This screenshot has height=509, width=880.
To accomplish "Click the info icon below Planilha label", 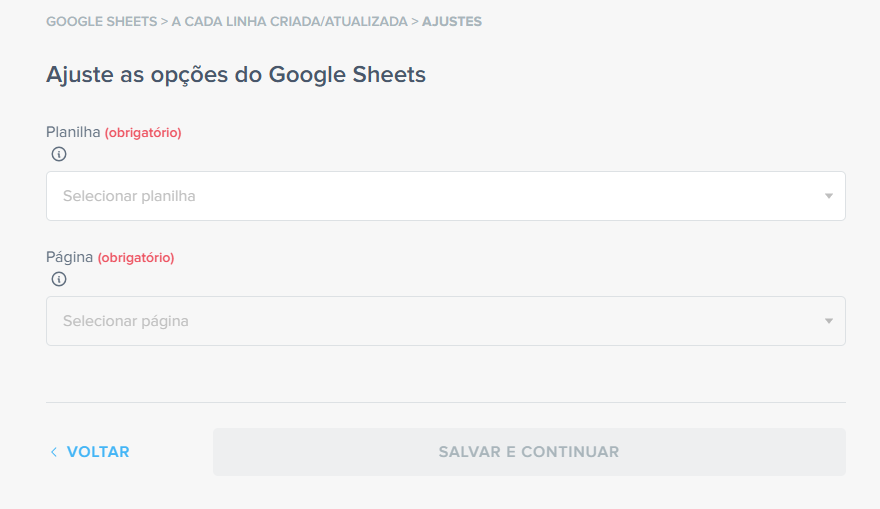I will 59,154.
